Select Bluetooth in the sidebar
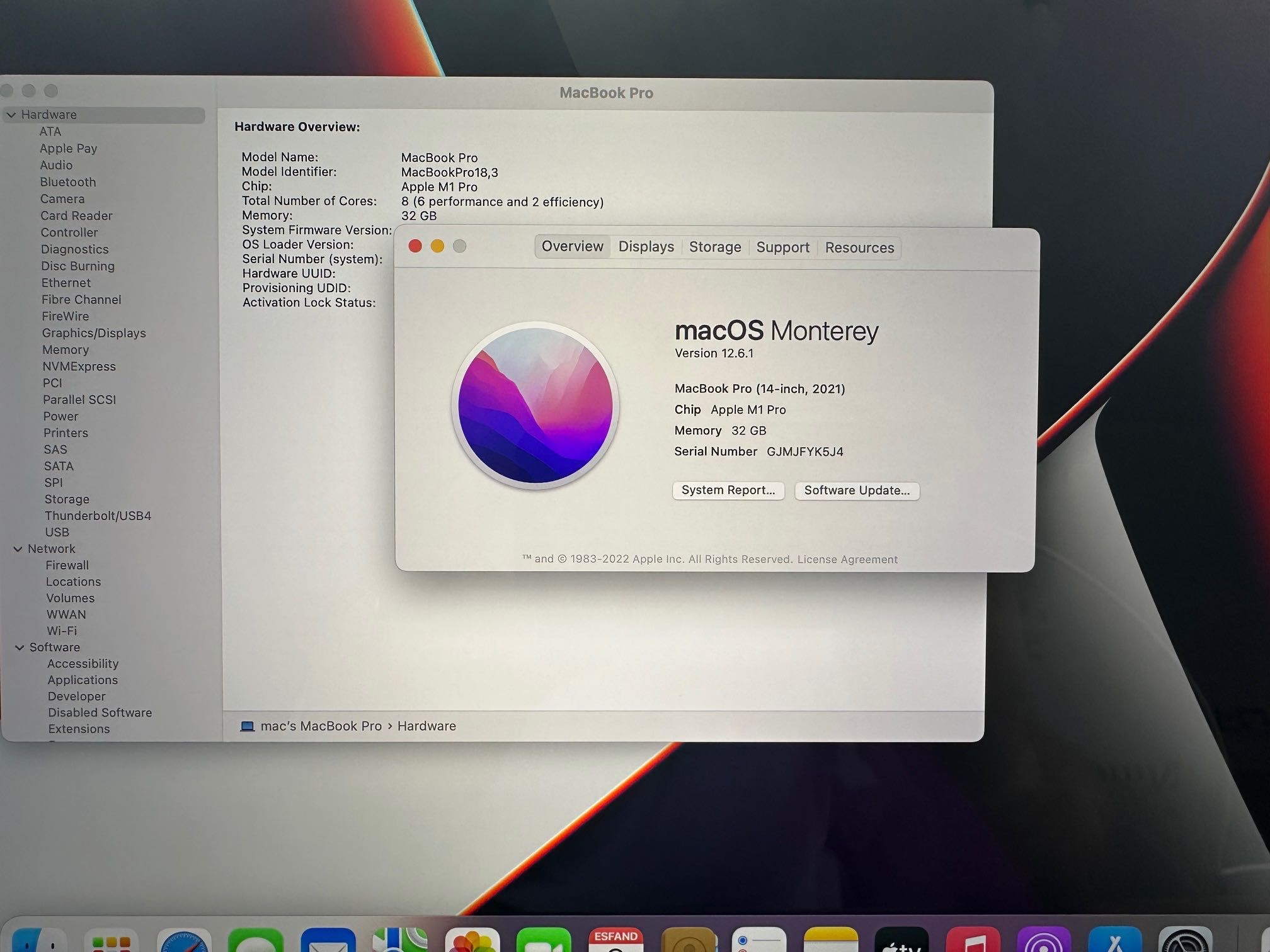Image resolution: width=1270 pixels, height=952 pixels. [x=68, y=182]
